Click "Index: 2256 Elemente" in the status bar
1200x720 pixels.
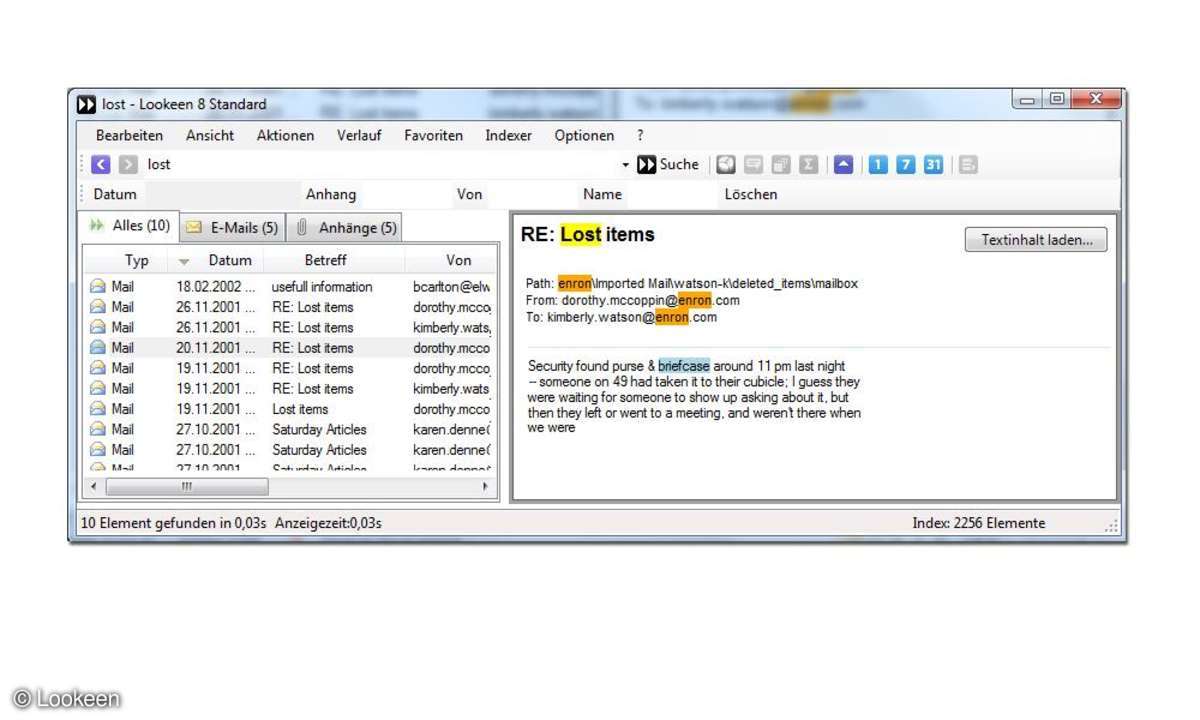[x=978, y=523]
